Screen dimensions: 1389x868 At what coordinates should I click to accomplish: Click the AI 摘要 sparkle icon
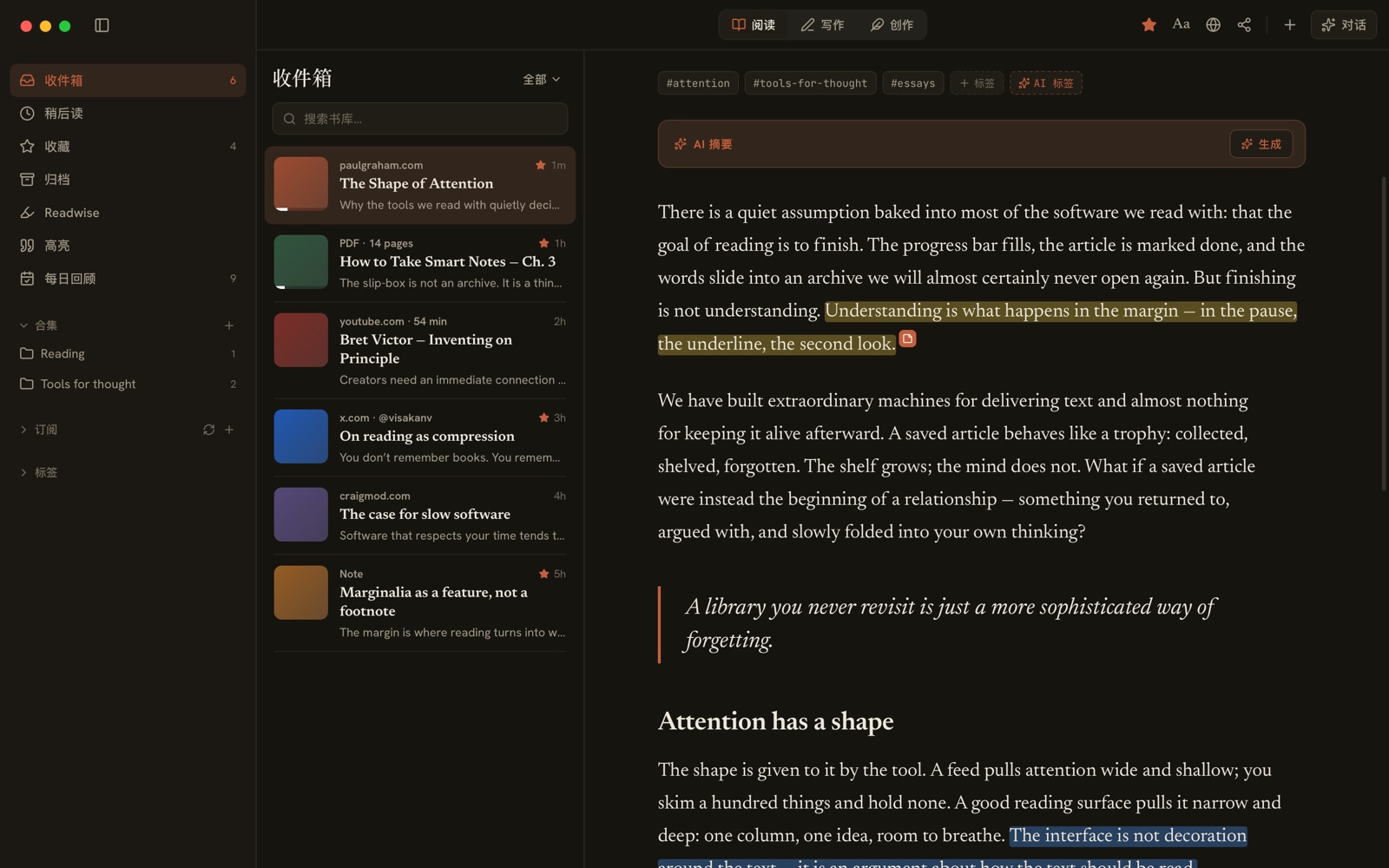[681, 144]
